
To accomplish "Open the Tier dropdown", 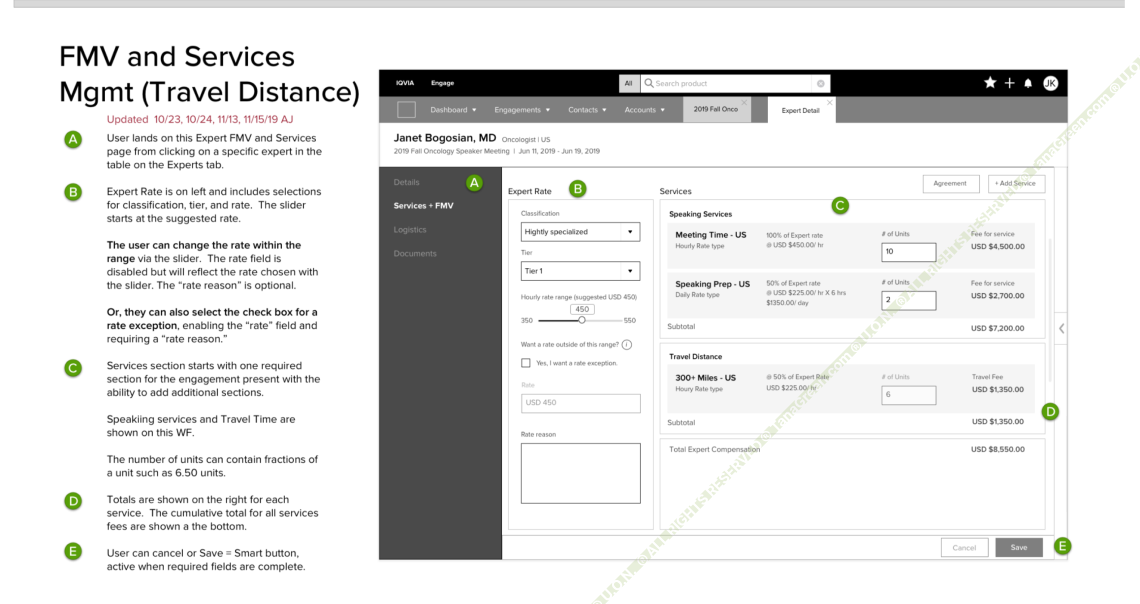I will (580, 271).
